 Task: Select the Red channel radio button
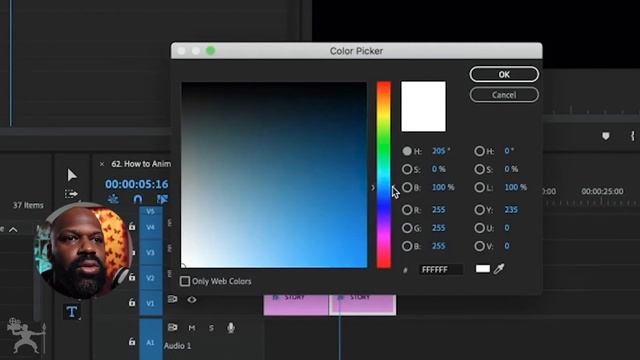[x=407, y=210]
